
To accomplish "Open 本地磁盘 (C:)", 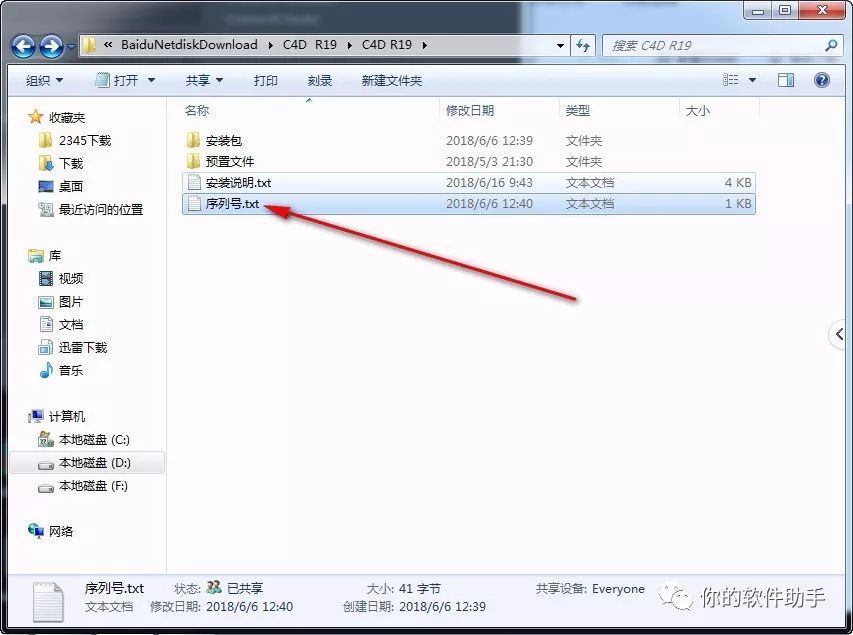I will pos(94,440).
